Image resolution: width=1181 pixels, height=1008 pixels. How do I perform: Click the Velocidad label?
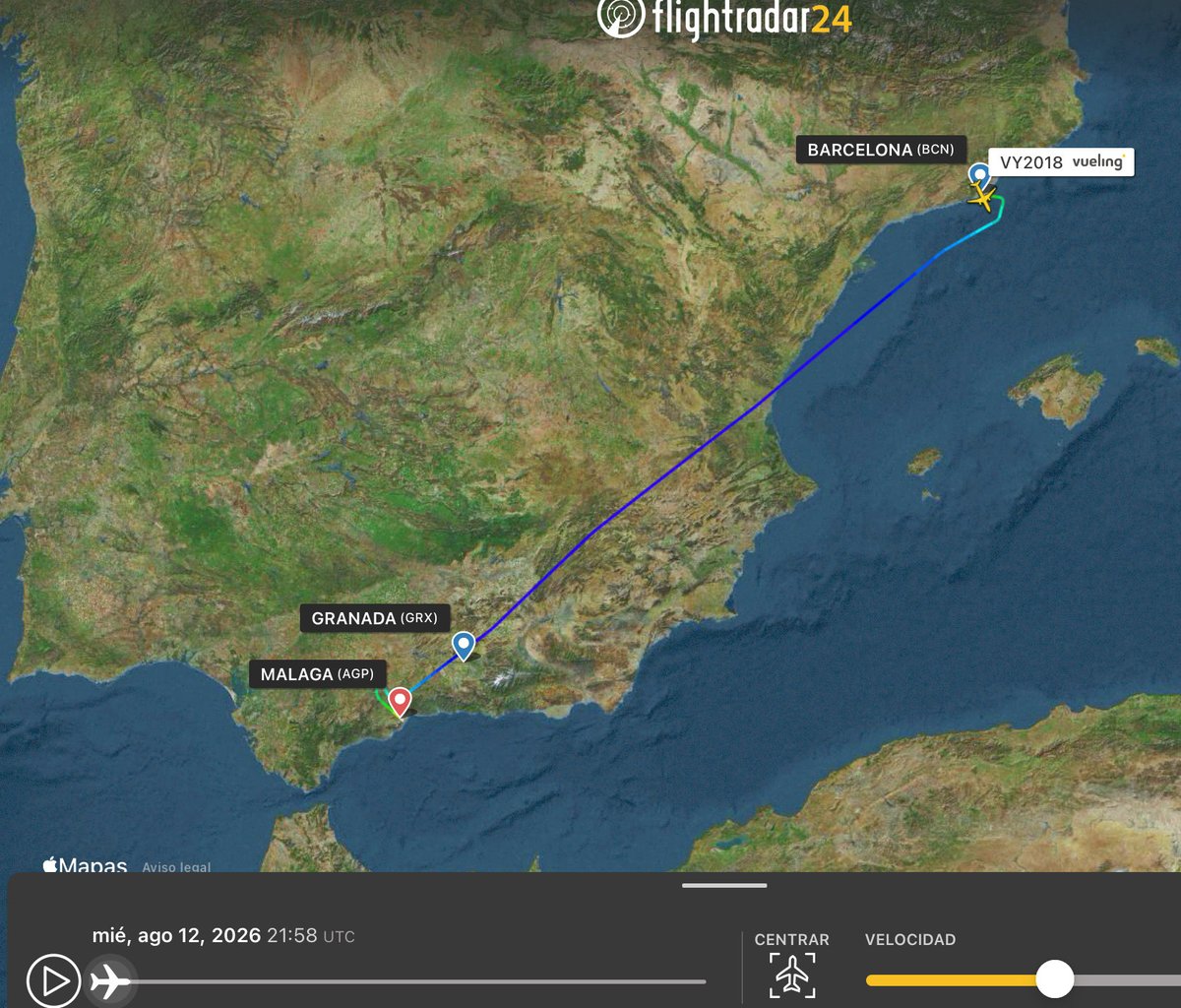click(x=910, y=940)
